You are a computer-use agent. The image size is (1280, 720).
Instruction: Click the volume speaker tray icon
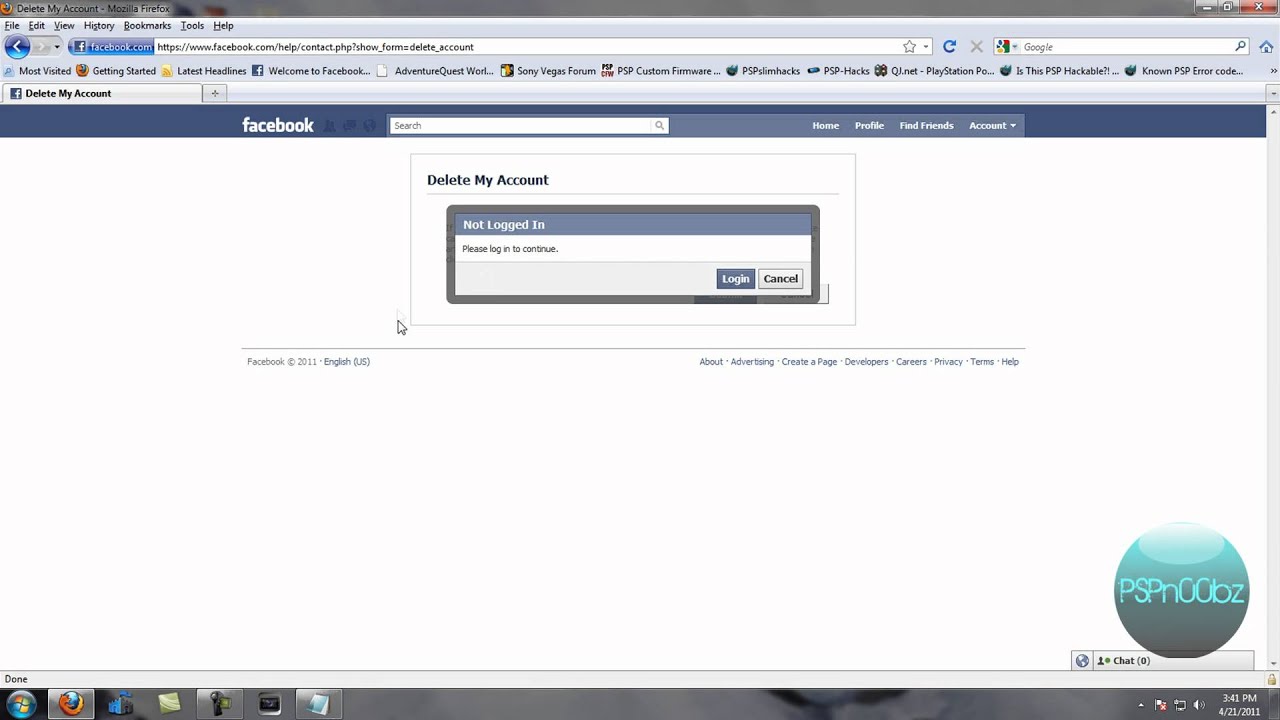point(1199,705)
